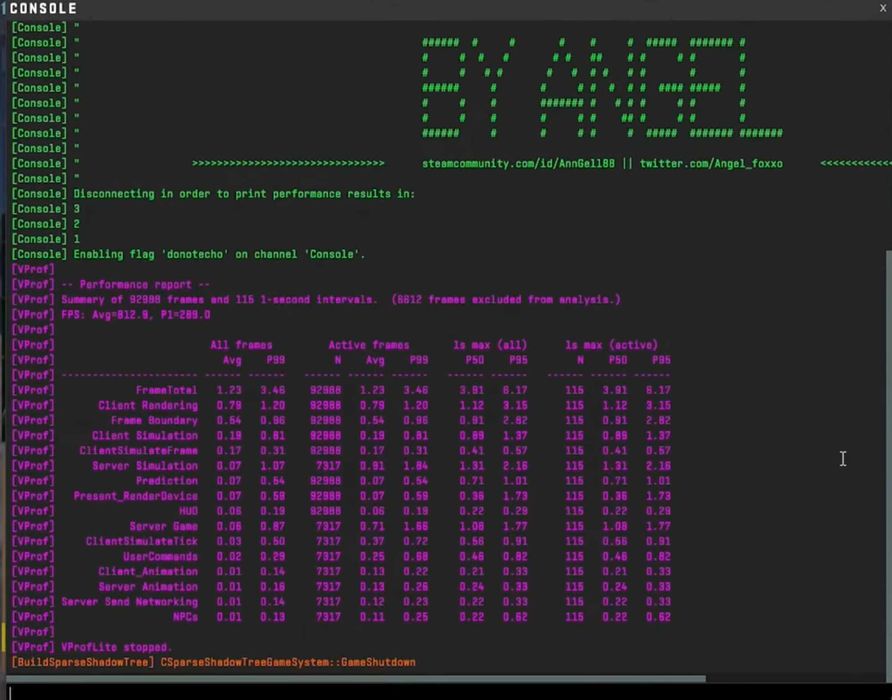The image size is (892, 700).
Task: Click the horizontal scrollbar thumb at the bottom
Action: pyautogui.click(x=356, y=678)
